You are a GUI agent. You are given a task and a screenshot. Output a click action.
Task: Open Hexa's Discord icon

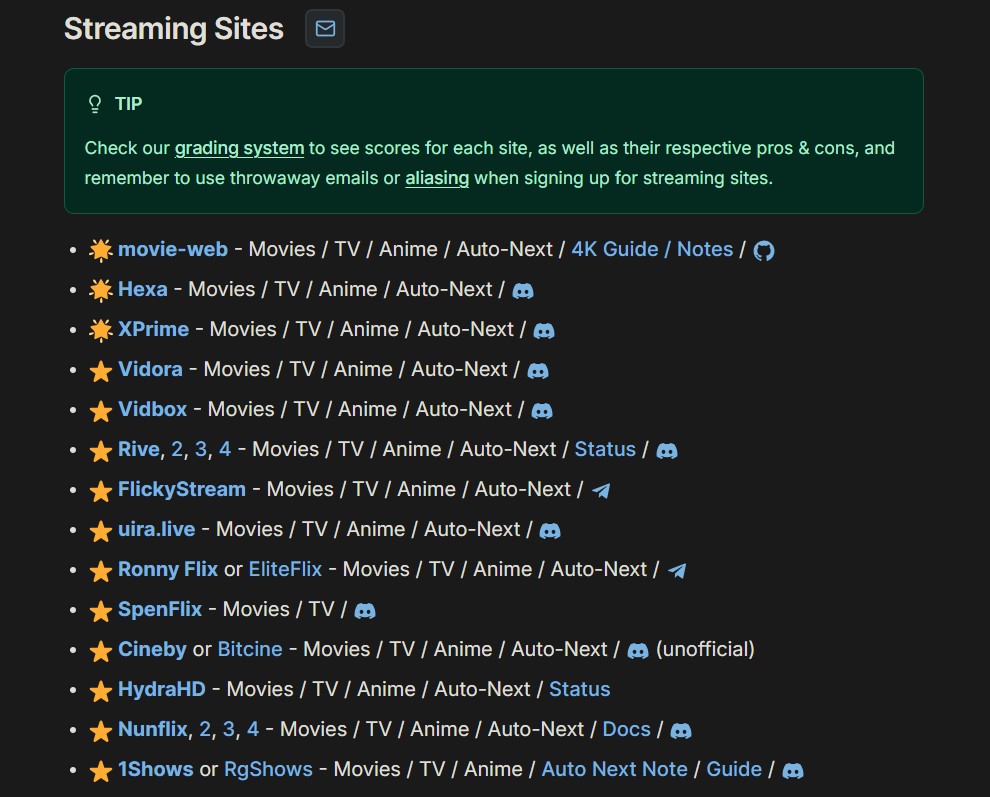coord(523,290)
